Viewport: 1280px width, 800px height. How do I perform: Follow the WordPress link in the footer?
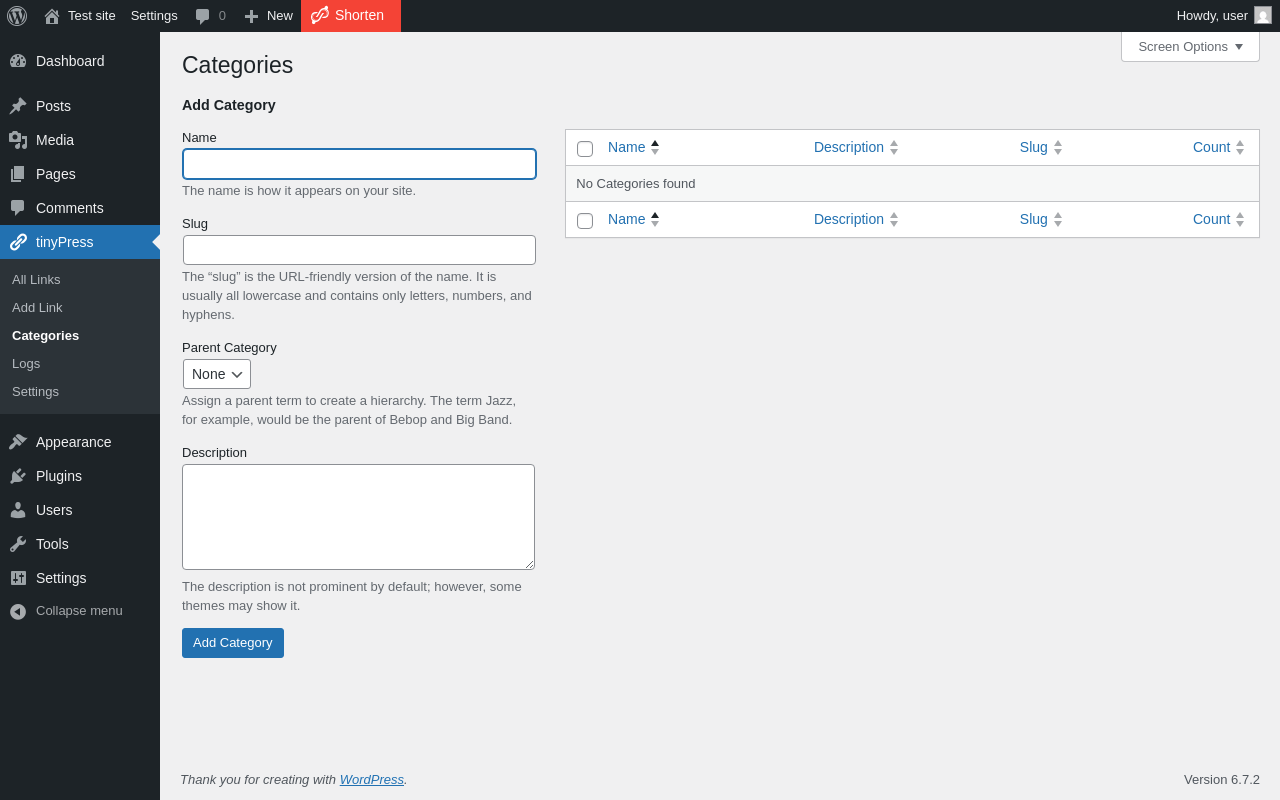coord(371,779)
